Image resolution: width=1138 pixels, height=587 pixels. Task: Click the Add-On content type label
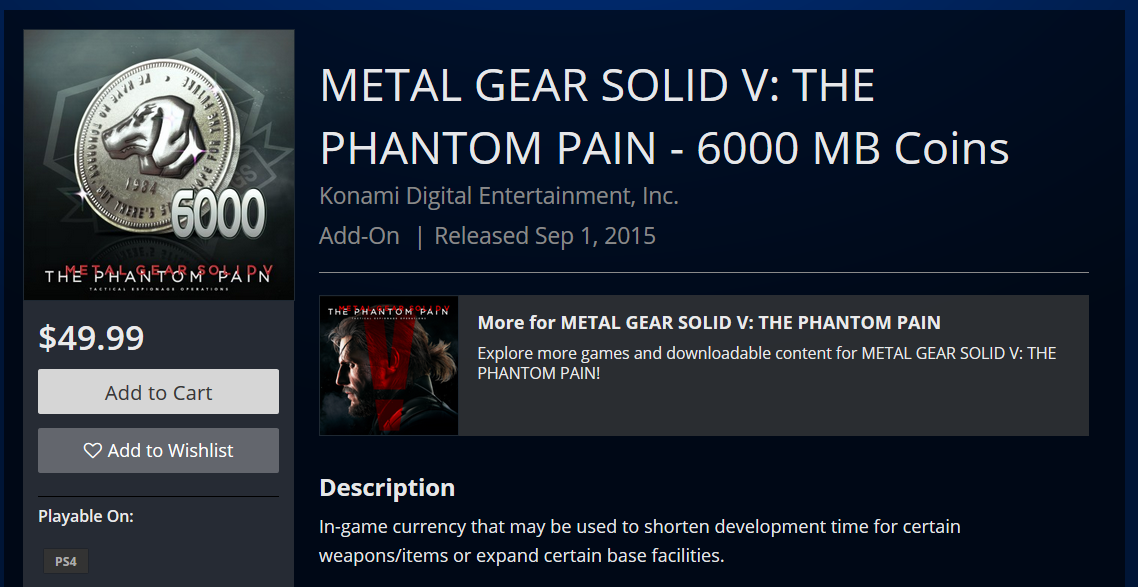click(x=359, y=236)
